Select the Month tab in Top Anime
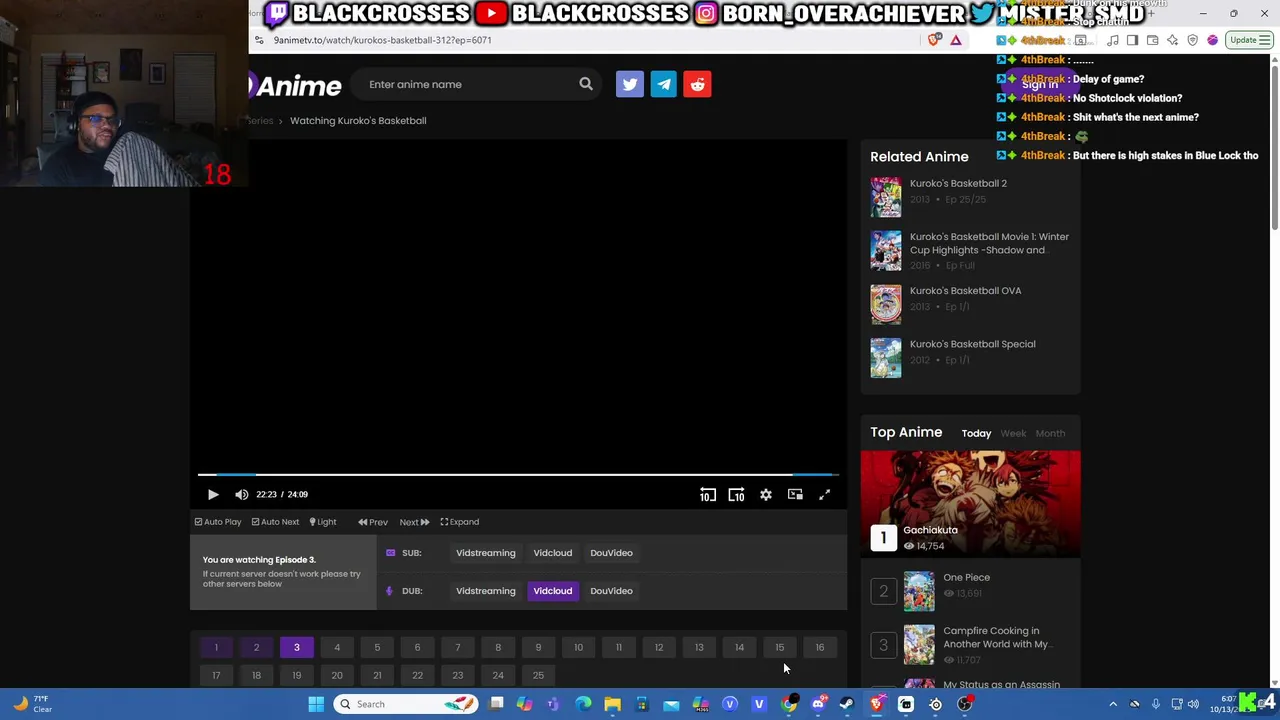The image size is (1280, 720). click(1050, 433)
